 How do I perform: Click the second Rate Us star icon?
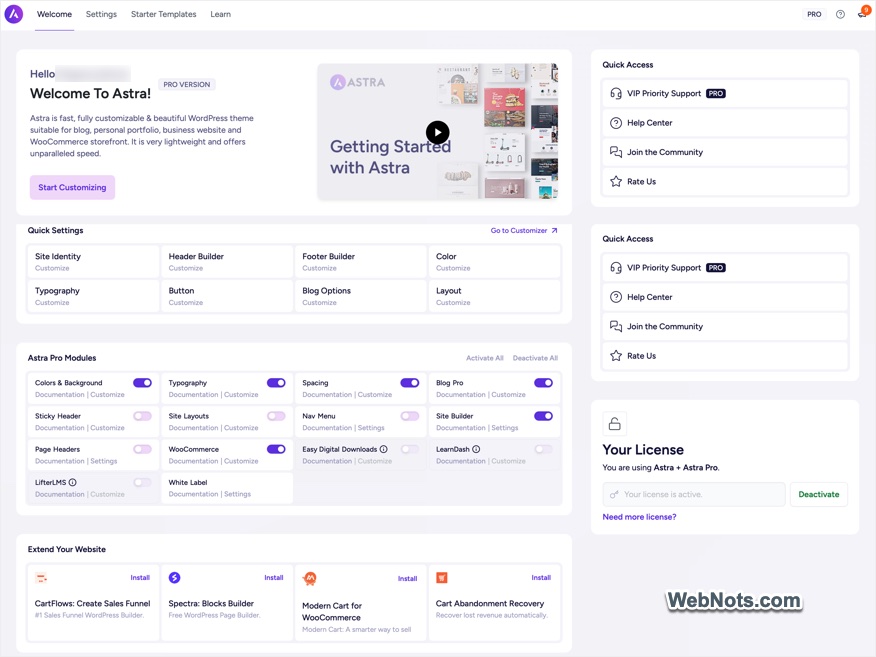616,356
